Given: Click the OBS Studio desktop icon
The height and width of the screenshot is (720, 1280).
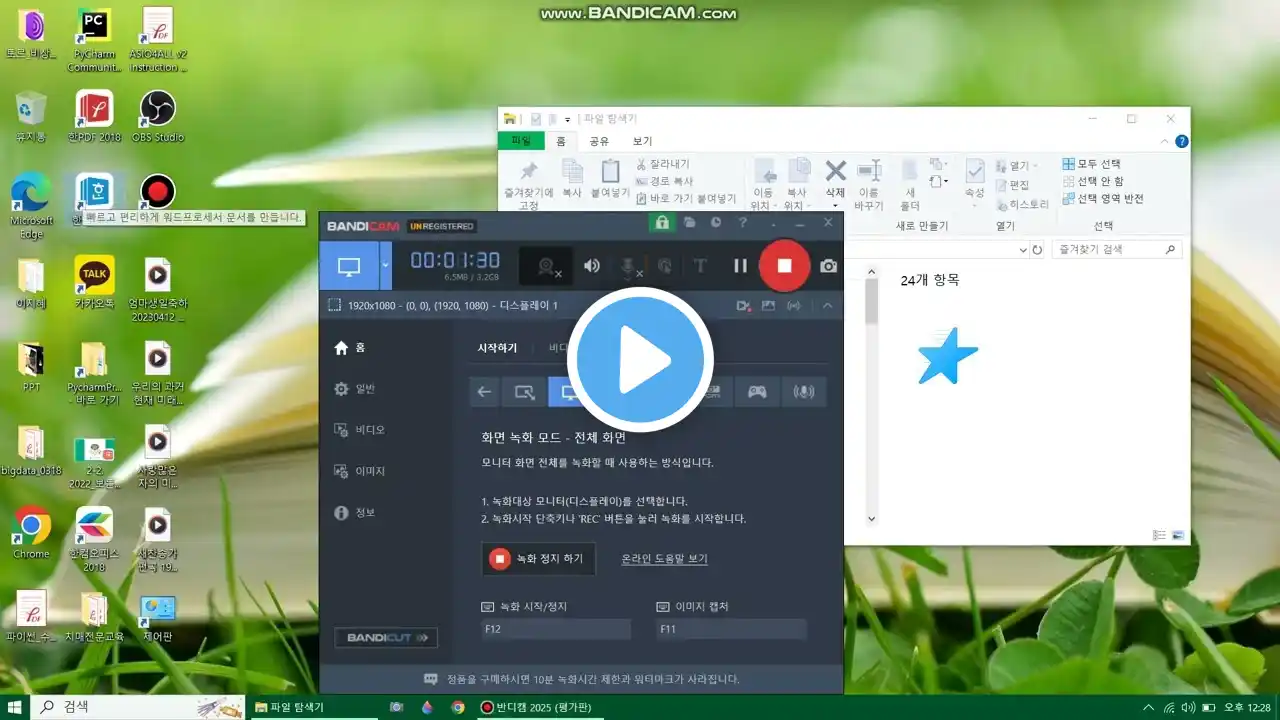Looking at the screenshot, I should pyautogui.click(x=157, y=117).
